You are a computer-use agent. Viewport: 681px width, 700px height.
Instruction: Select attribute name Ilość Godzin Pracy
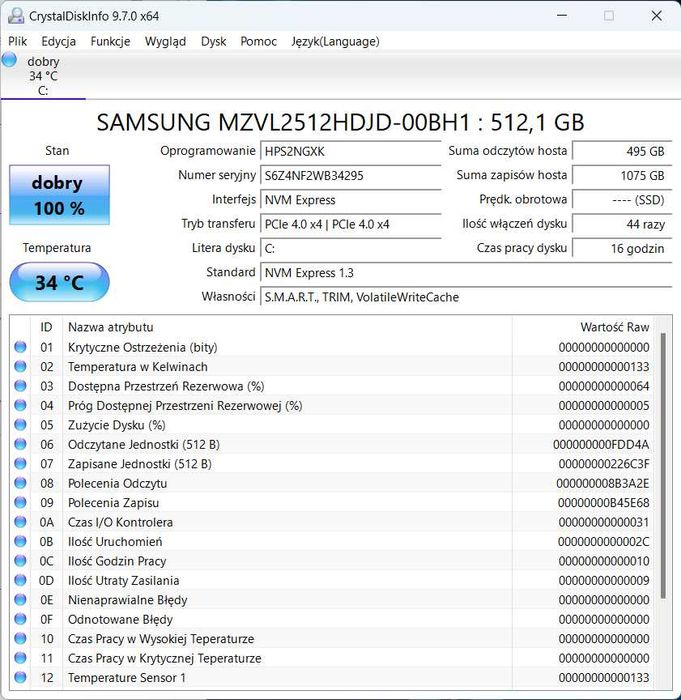(x=117, y=561)
